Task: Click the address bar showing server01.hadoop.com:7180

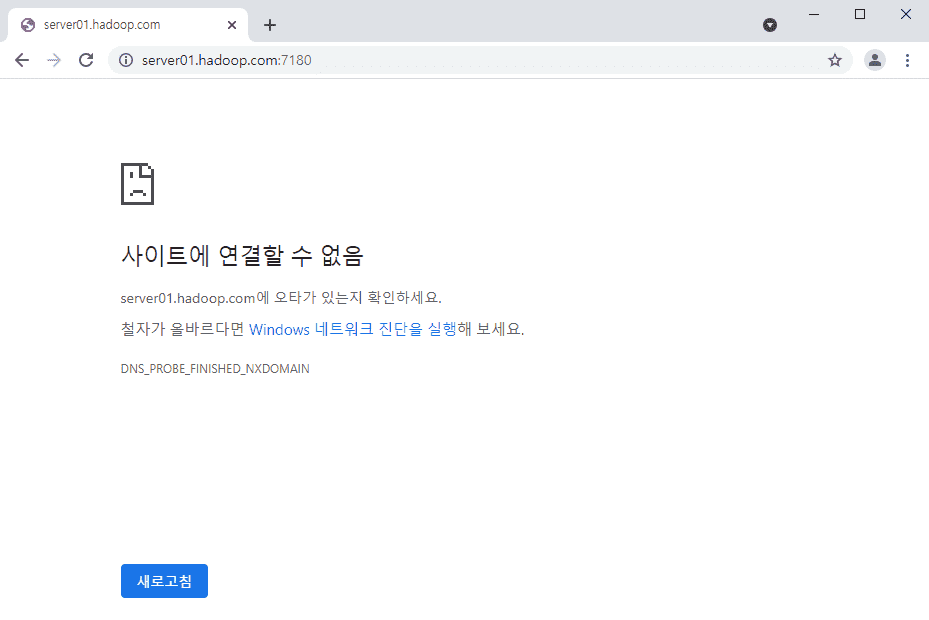Action: (480, 60)
